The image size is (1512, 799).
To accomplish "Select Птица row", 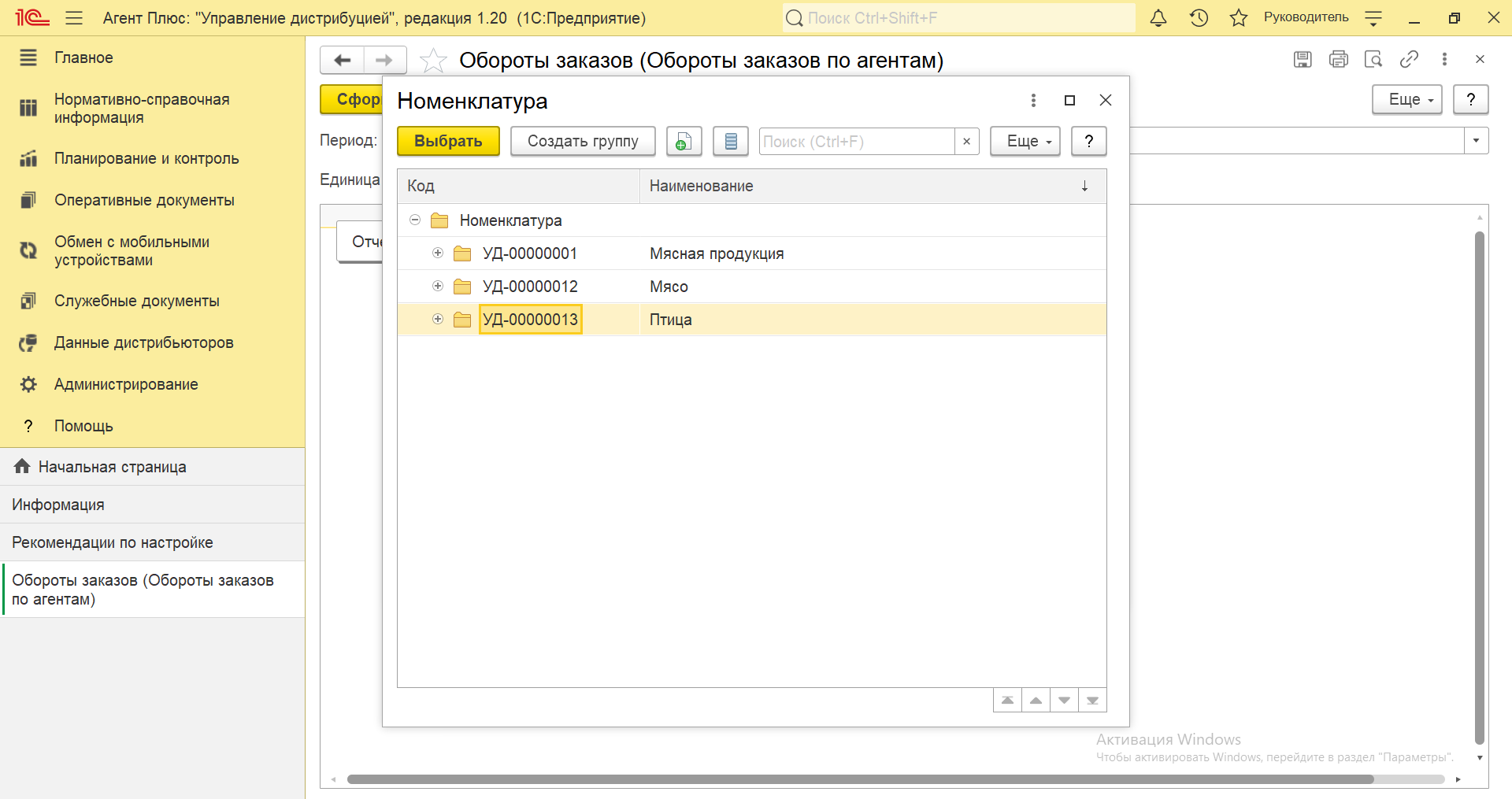I will 752,320.
